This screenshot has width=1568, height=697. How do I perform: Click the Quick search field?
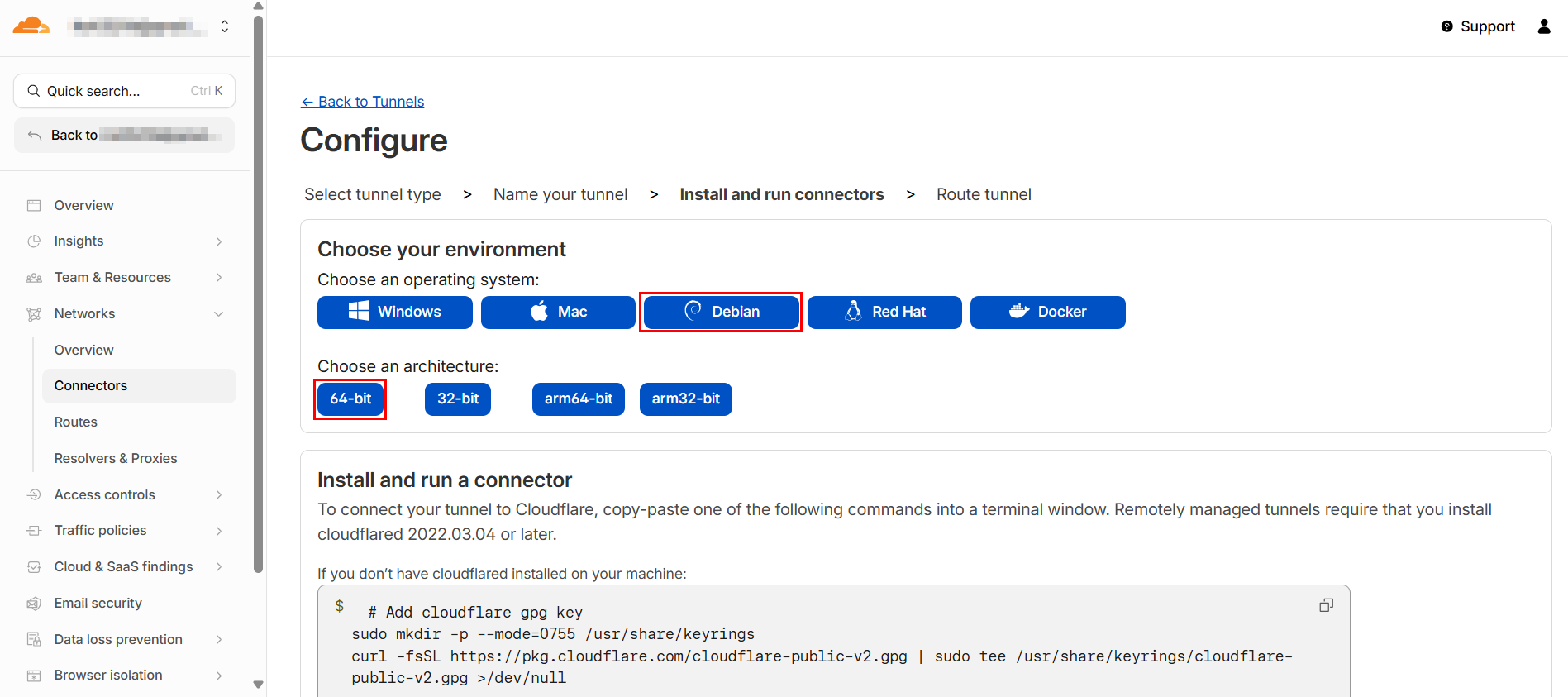pos(125,91)
